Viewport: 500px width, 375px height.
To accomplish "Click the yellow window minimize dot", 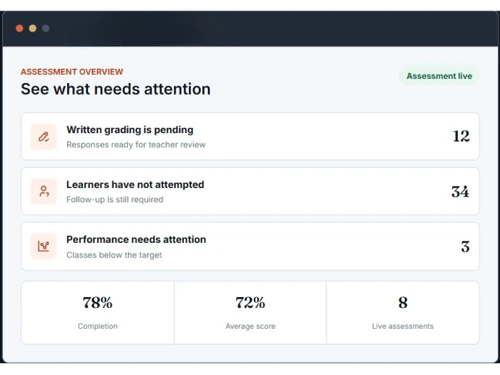I will click(x=33, y=28).
